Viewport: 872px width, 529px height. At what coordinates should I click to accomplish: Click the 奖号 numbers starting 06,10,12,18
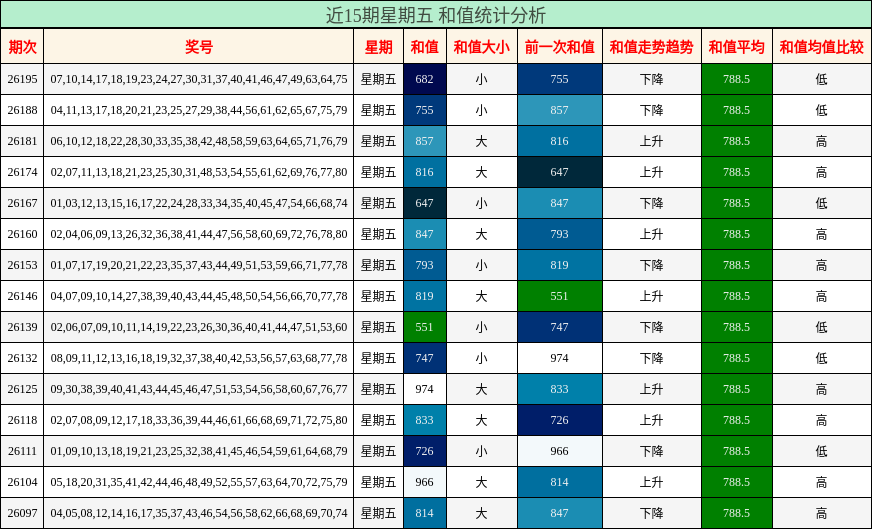[199, 141]
